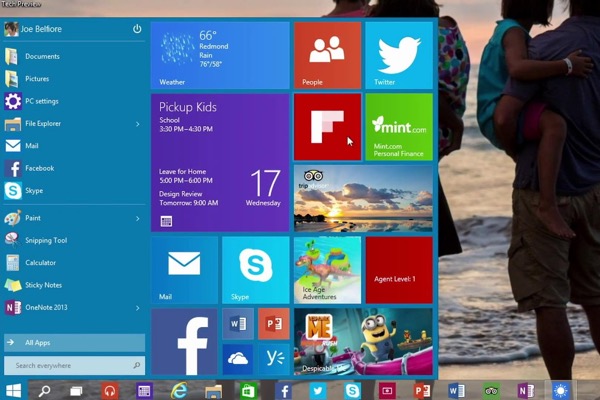Open the Weather live tile
This screenshot has height=400, width=600.
pyautogui.click(x=220, y=55)
